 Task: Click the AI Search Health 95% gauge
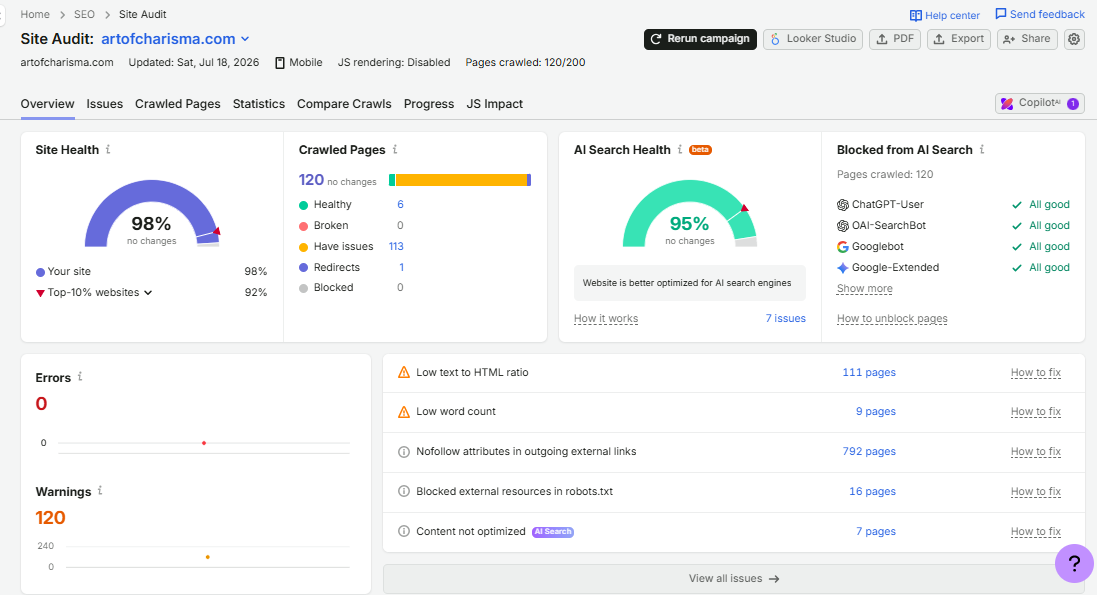tap(690, 214)
